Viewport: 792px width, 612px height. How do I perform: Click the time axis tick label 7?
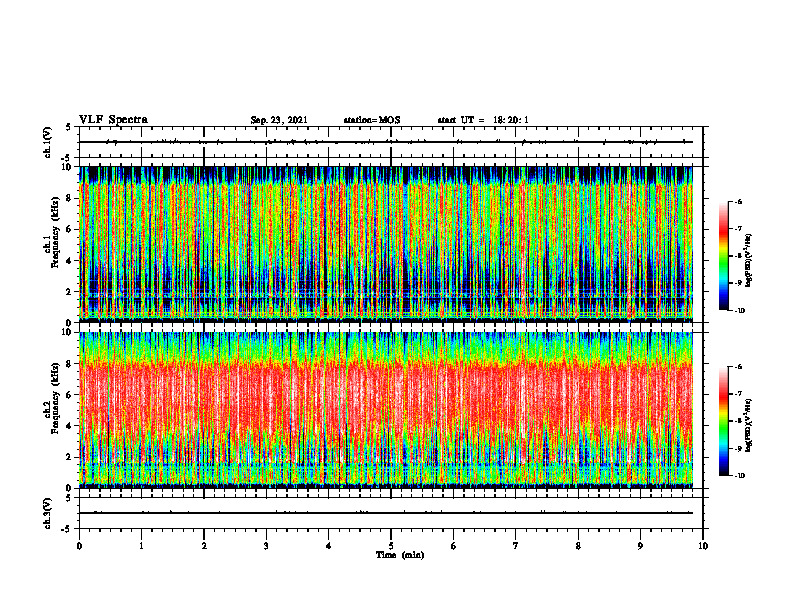tap(516, 546)
